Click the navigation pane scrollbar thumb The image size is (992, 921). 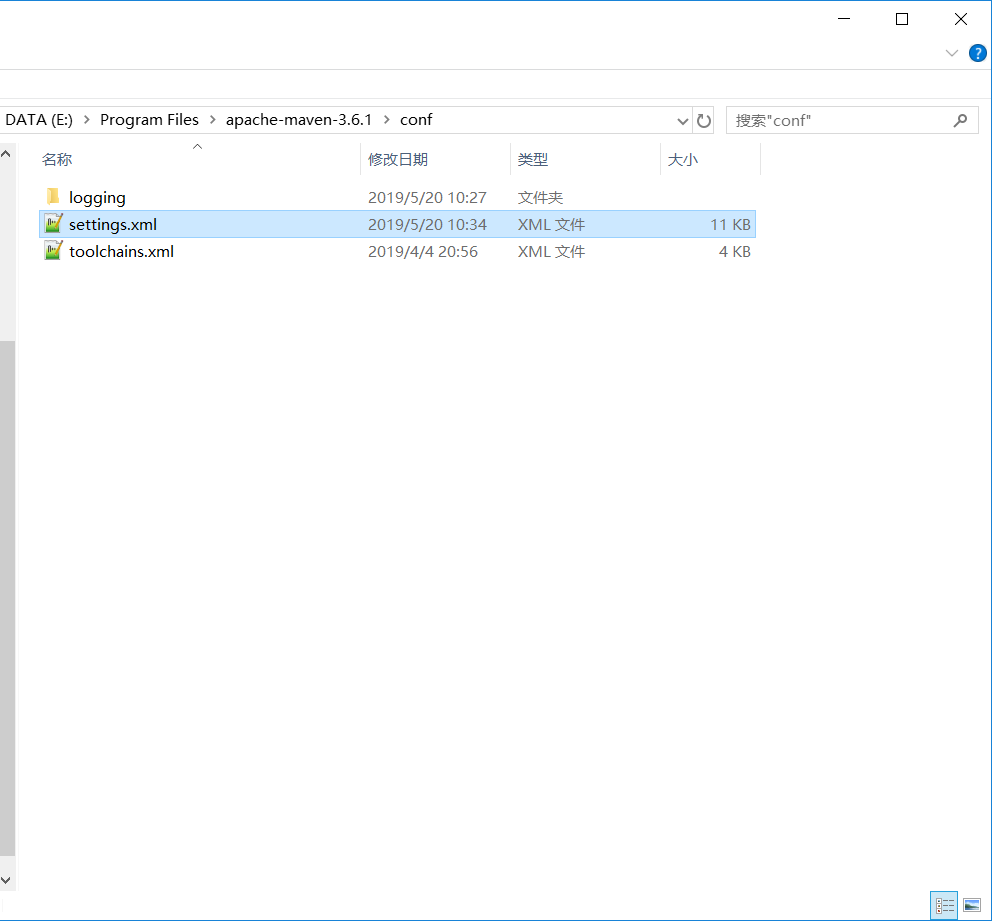click(x=7, y=598)
